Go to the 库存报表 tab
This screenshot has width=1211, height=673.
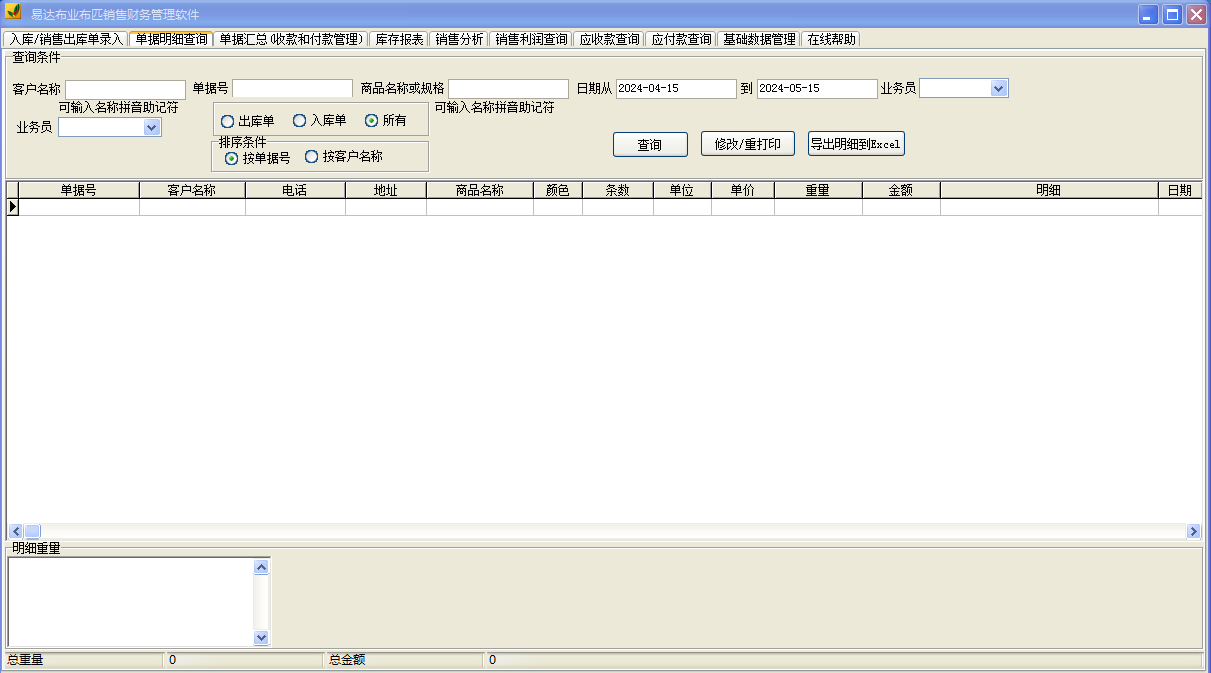pos(399,39)
